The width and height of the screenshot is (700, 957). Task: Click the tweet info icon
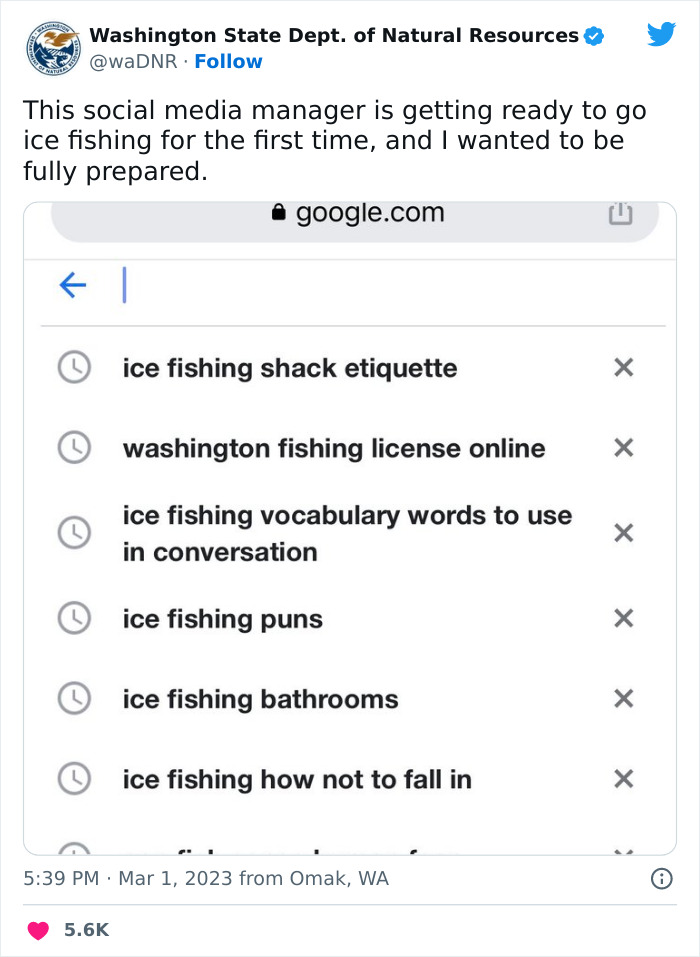coord(661,879)
